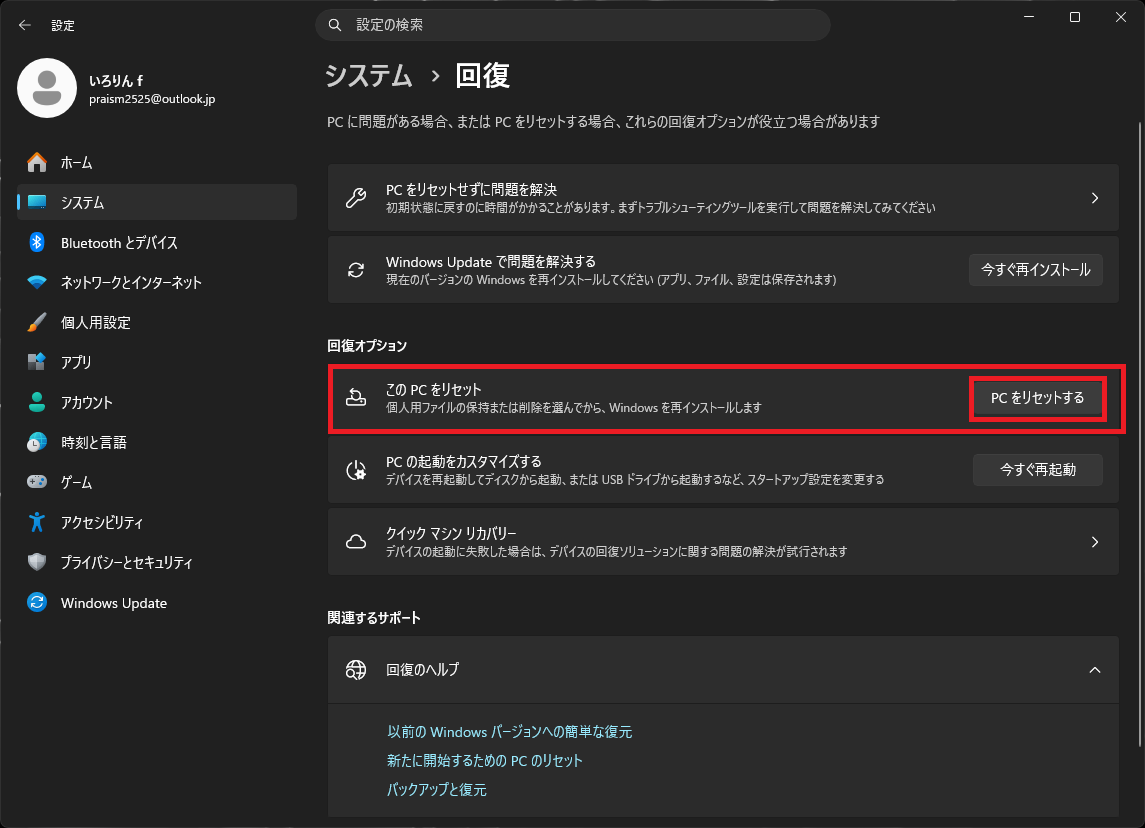Click the user profile avatar picture
1145x828 pixels.
pos(47,88)
